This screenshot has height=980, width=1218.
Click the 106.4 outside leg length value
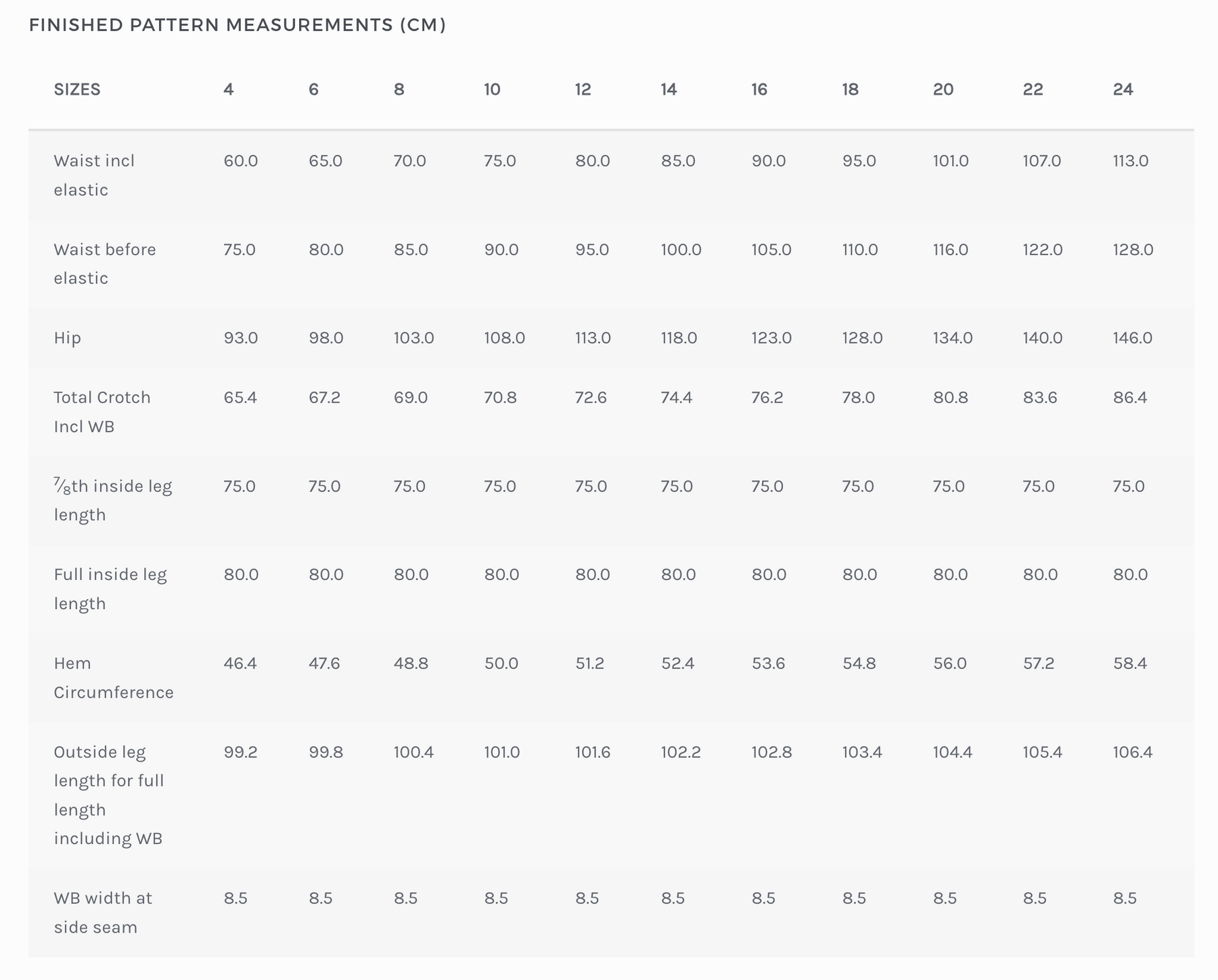tap(1133, 752)
